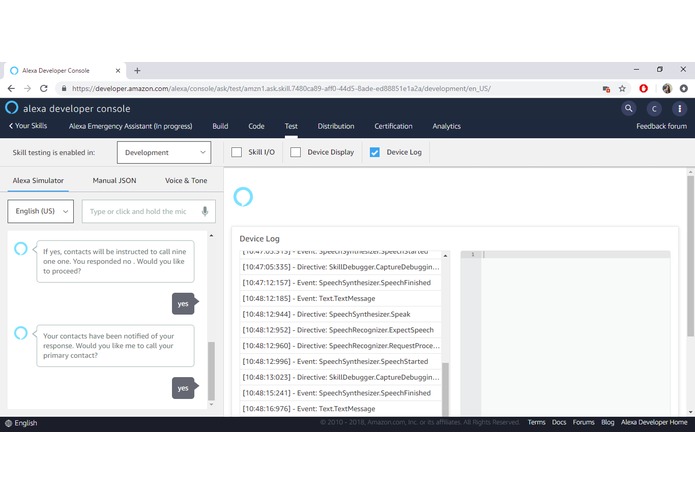Enable the Skill I/O checkbox
Screen dimensions: 695x494
click(x=237, y=152)
